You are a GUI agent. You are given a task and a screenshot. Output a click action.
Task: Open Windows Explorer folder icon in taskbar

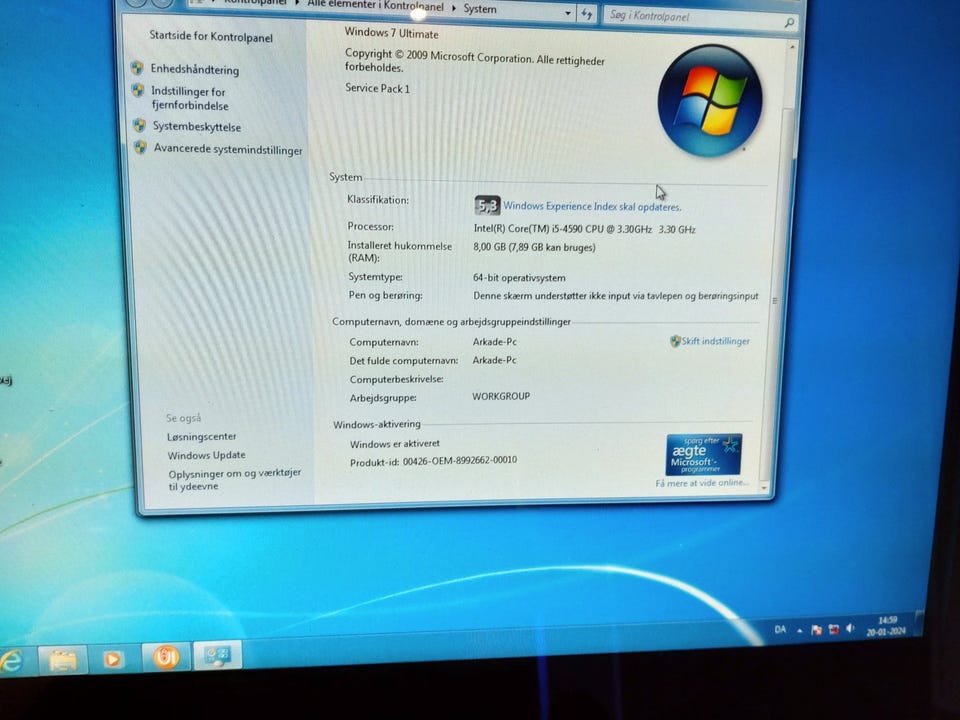click(x=62, y=660)
